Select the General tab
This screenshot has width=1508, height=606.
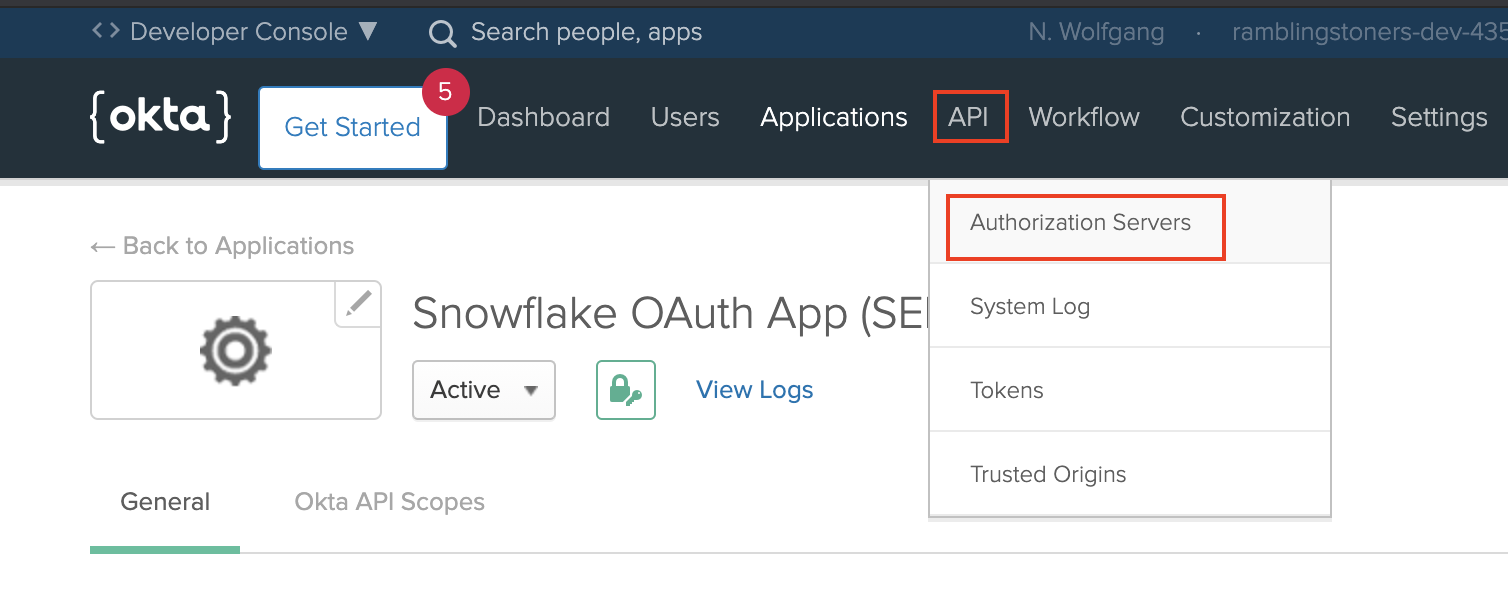(164, 501)
